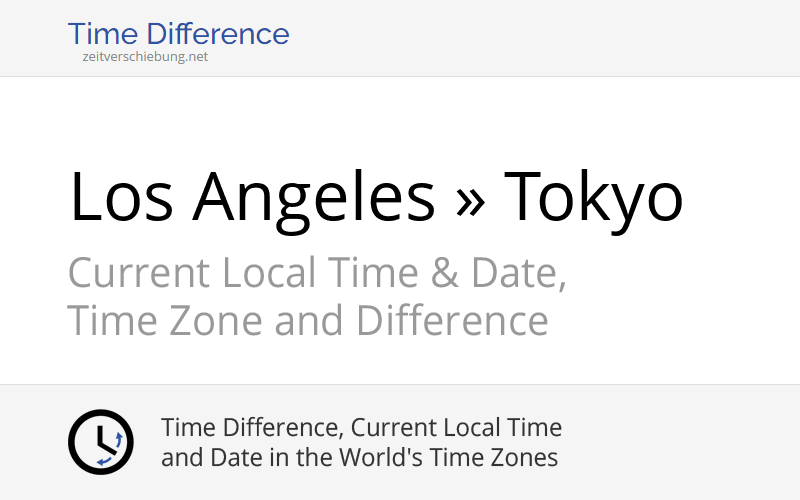The height and width of the screenshot is (500, 800).
Task: Click the word "Time" in the blue logo
Action: point(103,34)
